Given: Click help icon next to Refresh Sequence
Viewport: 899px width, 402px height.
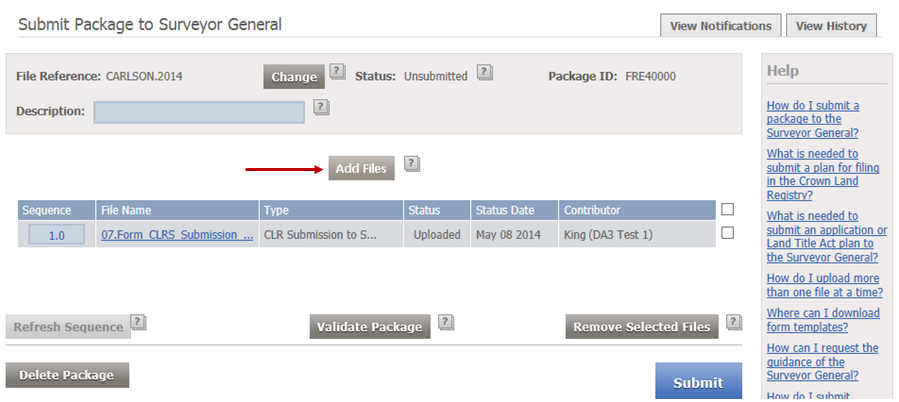Looking at the screenshot, I should (138, 323).
